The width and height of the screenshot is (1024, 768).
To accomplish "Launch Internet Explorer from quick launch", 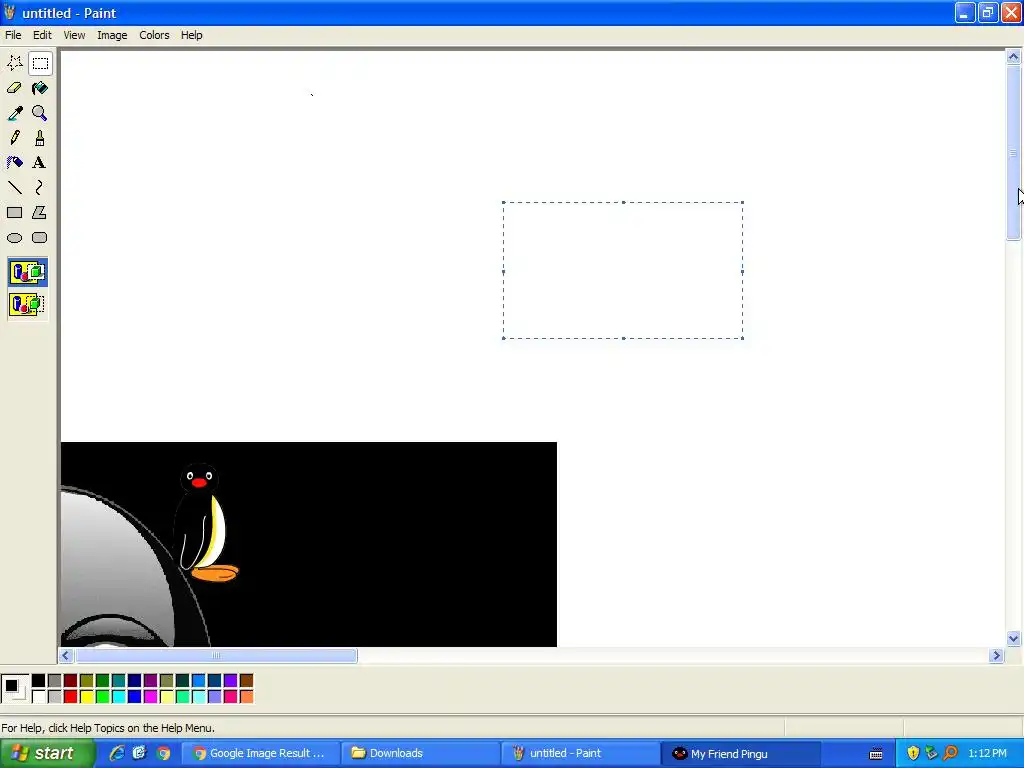I will click(x=117, y=754).
